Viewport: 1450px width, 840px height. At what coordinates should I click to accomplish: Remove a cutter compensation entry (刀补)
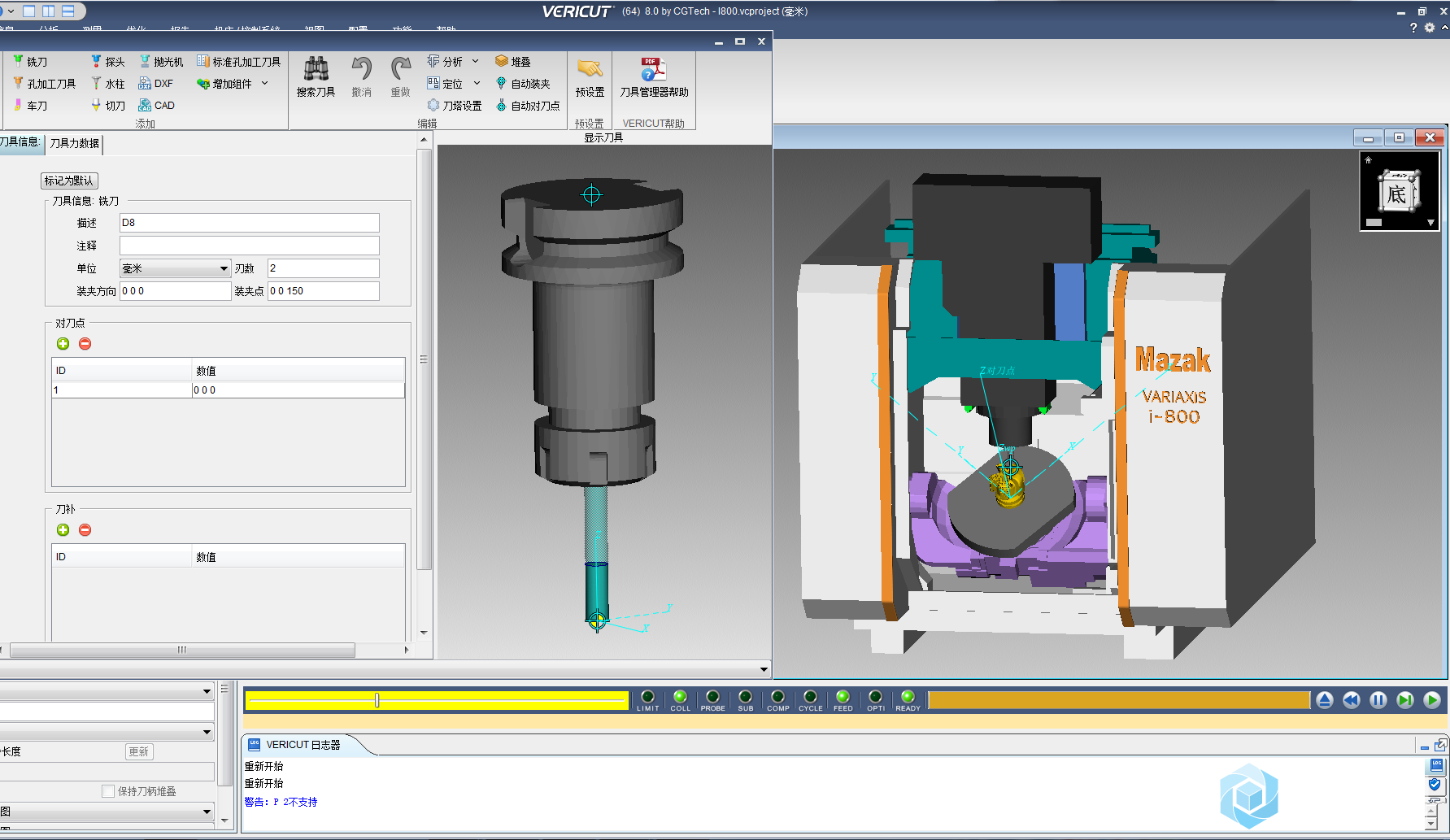click(x=85, y=530)
